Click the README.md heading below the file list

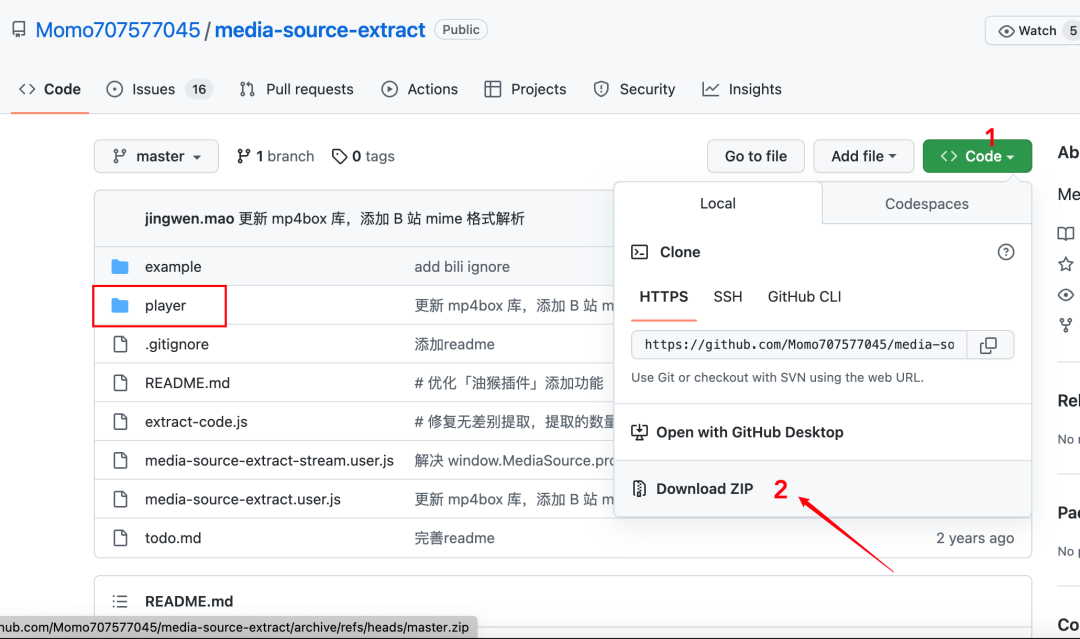[x=189, y=601]
